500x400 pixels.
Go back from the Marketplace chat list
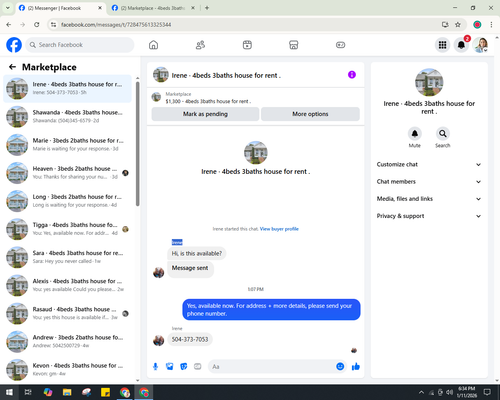(x=12, y=67)
